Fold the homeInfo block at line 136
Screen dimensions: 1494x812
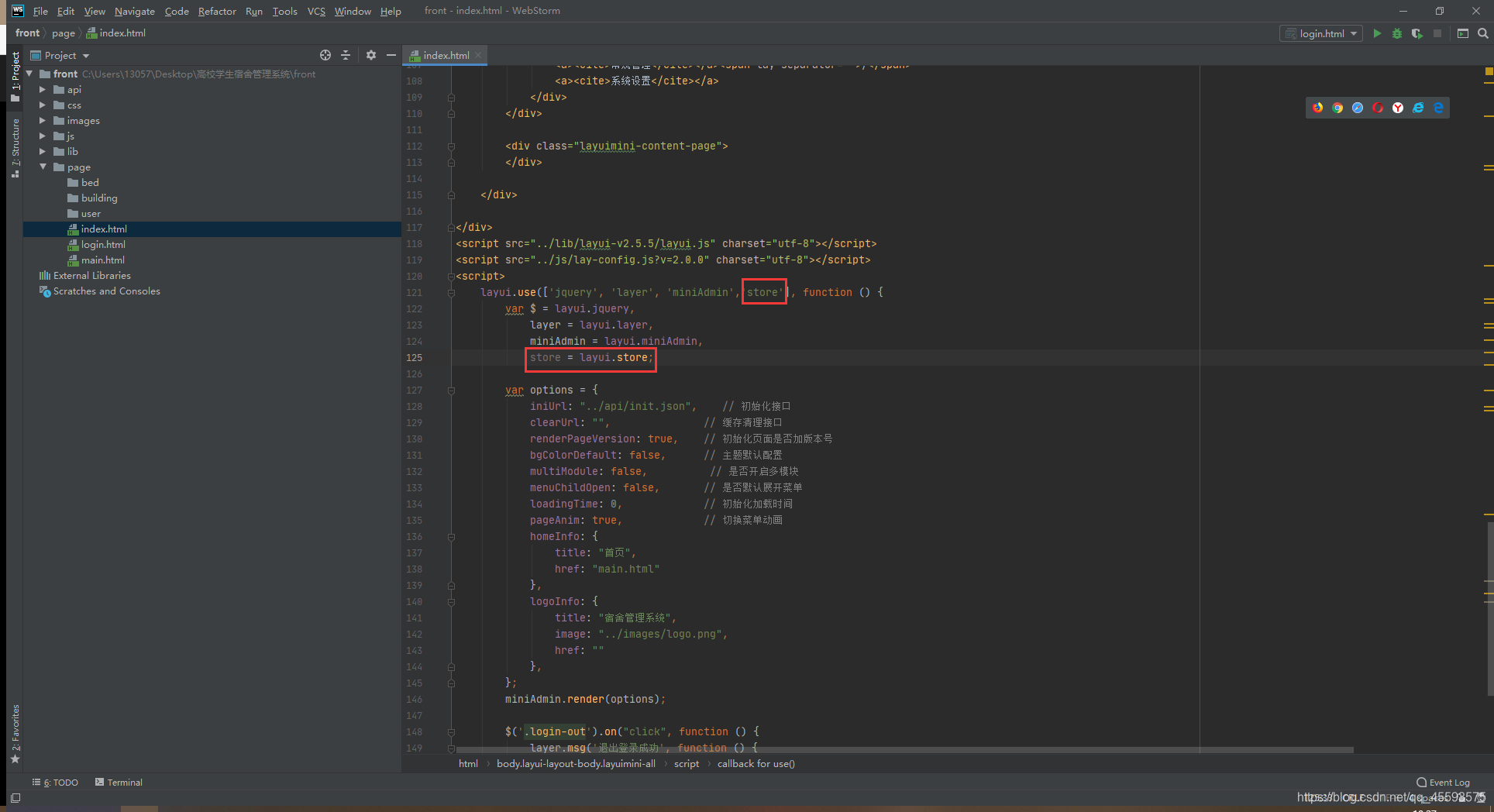pyautogui.click(x=451, y=537)
